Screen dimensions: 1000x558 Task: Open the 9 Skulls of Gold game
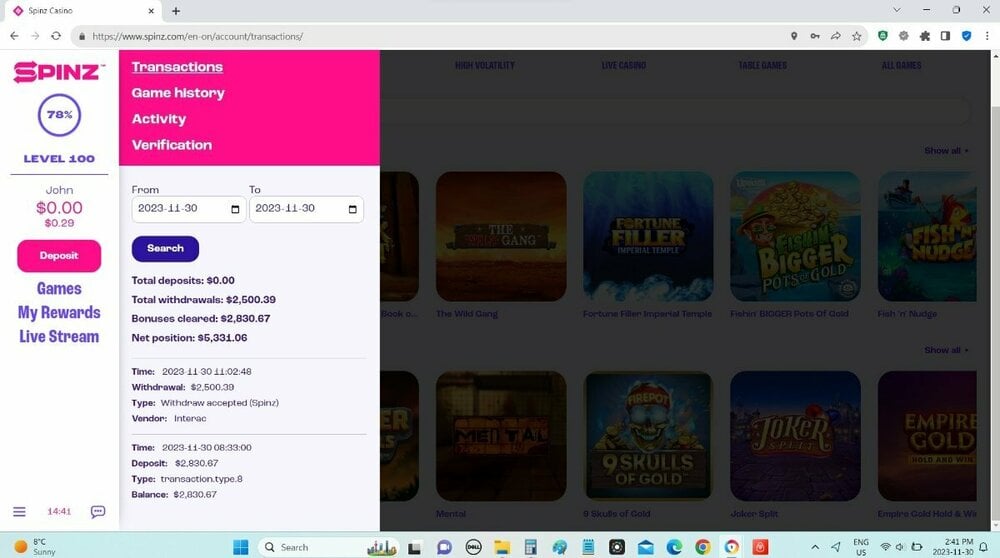point(648,436)
